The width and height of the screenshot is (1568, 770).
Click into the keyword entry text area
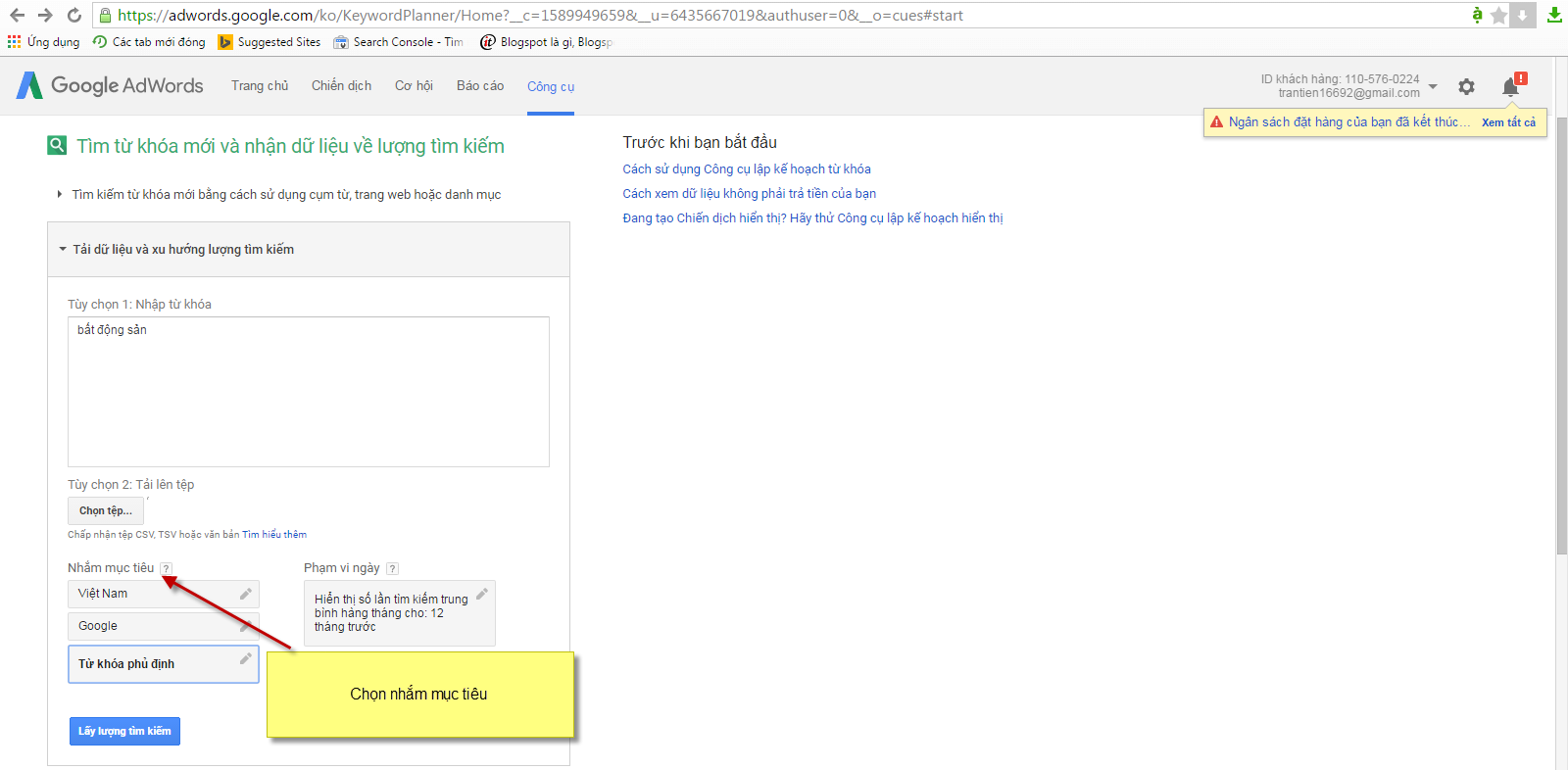point(308,392)
